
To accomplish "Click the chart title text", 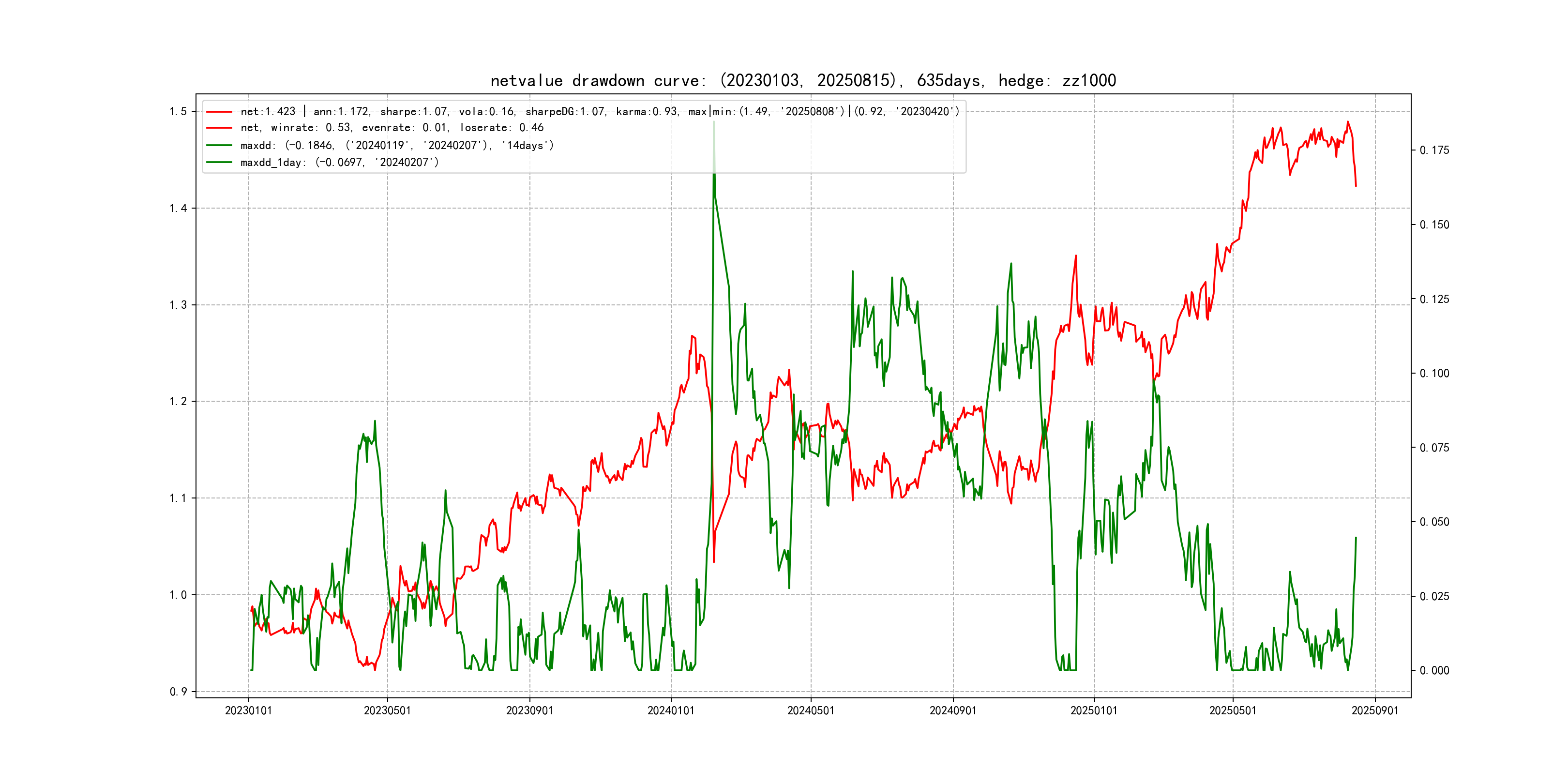I will (x=803, y=80).
